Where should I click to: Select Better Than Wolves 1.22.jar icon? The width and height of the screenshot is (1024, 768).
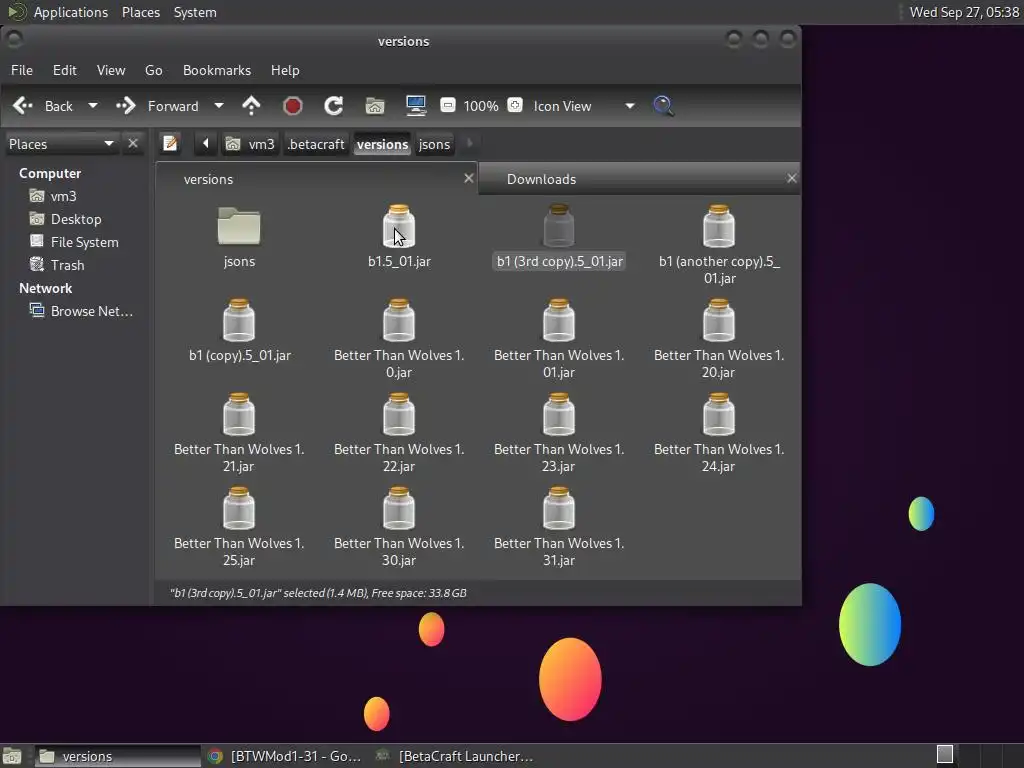coord(399,414)
